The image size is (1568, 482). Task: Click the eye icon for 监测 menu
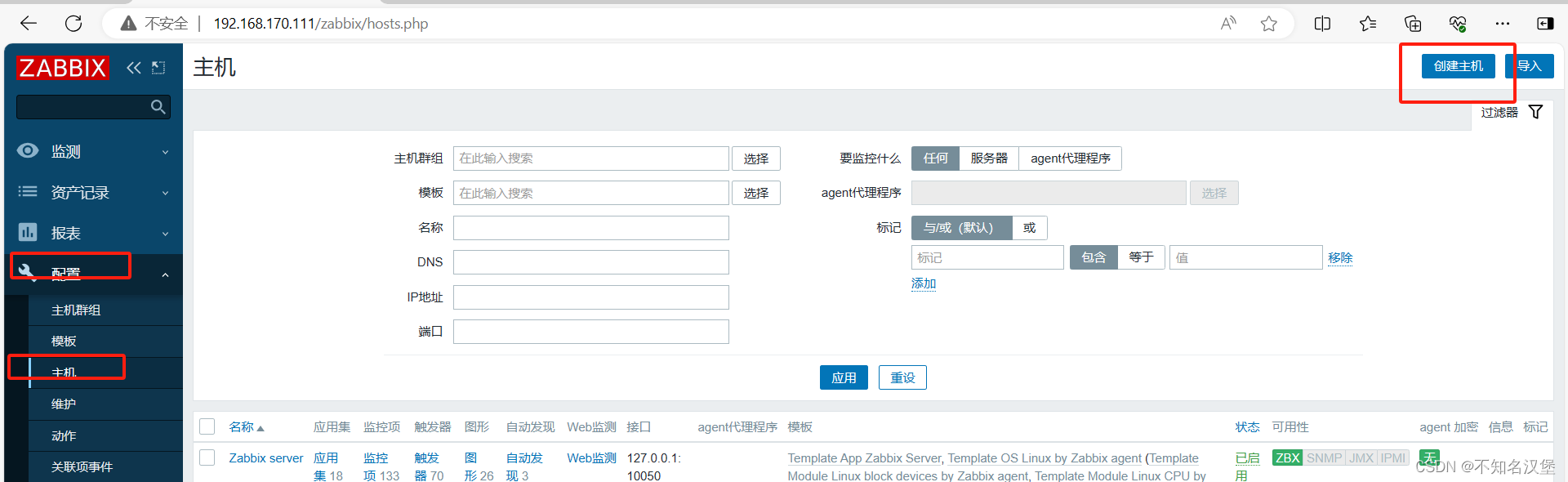point(28,150)
